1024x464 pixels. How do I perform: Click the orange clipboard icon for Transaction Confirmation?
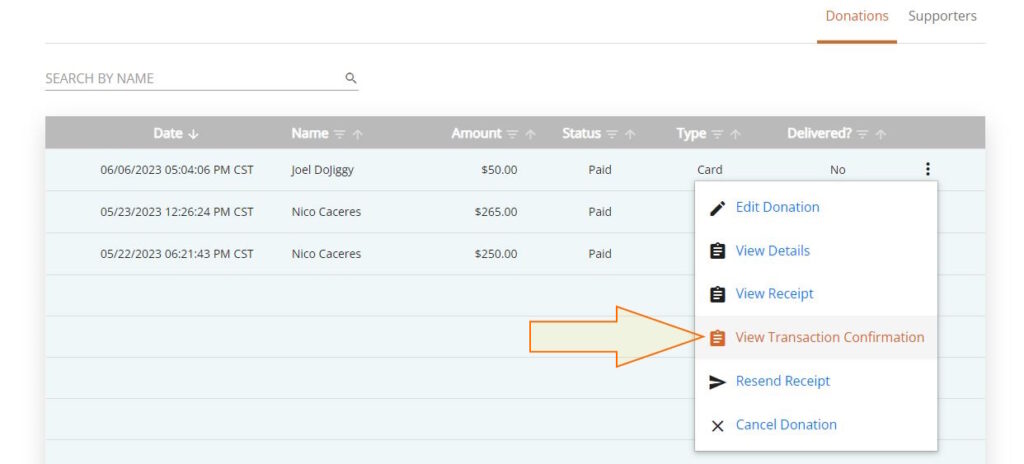pyautogui.click(x=717, y=338)
